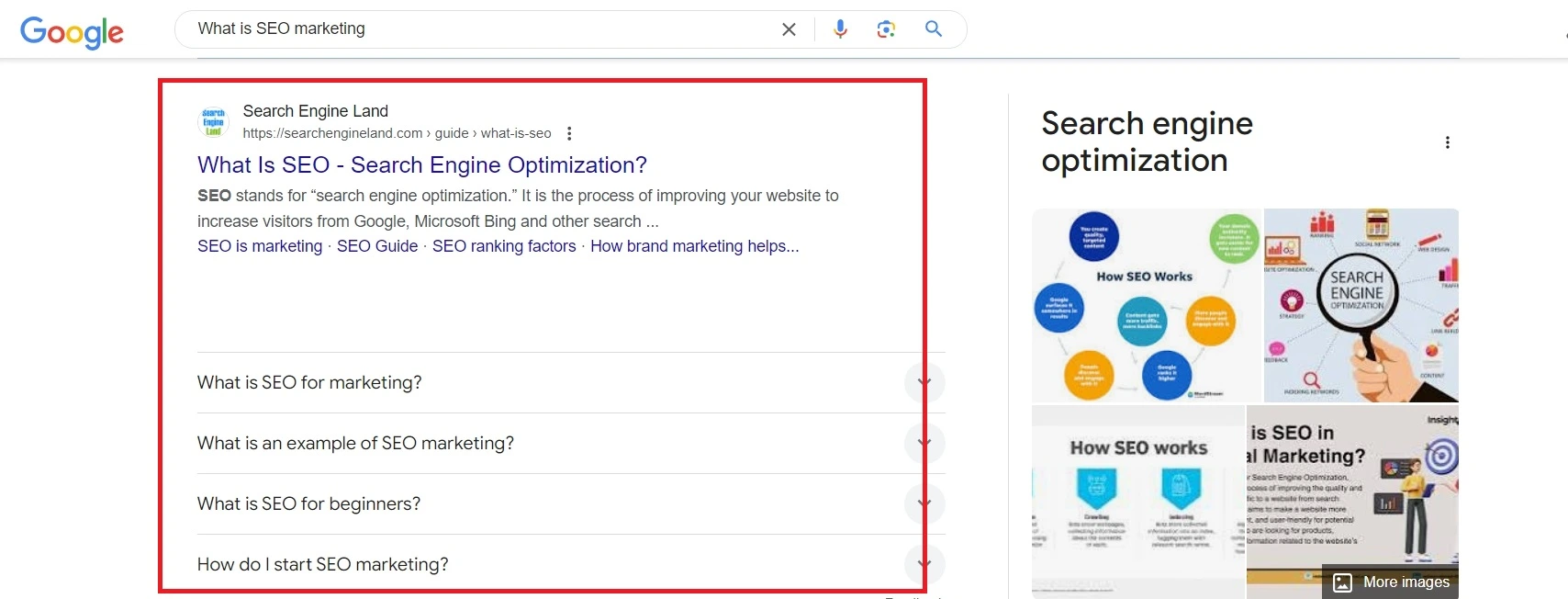
Task: Expand 'What is SEO for marketing?' question
Action: 924,382
